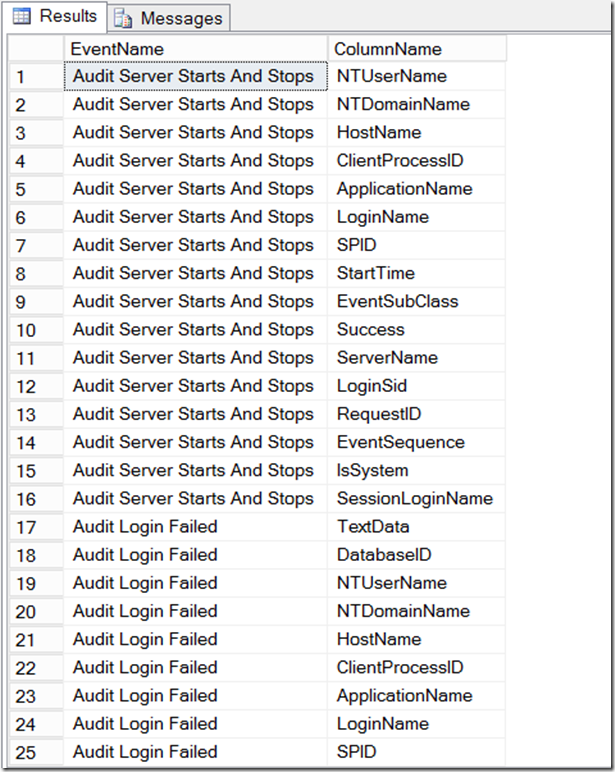Select the EventSubClass cell in row 9
This screenshot has height=772, width=615.
click(417, 301)
